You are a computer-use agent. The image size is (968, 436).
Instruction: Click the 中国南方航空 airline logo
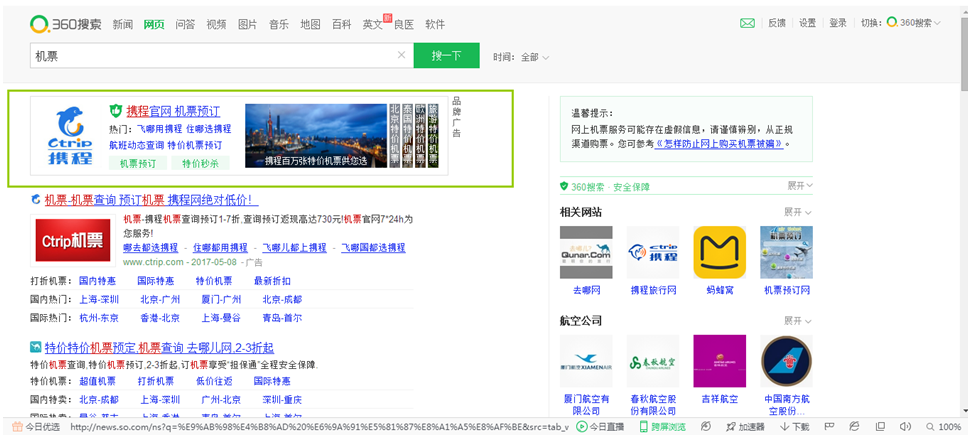click(x=786, y=361)
